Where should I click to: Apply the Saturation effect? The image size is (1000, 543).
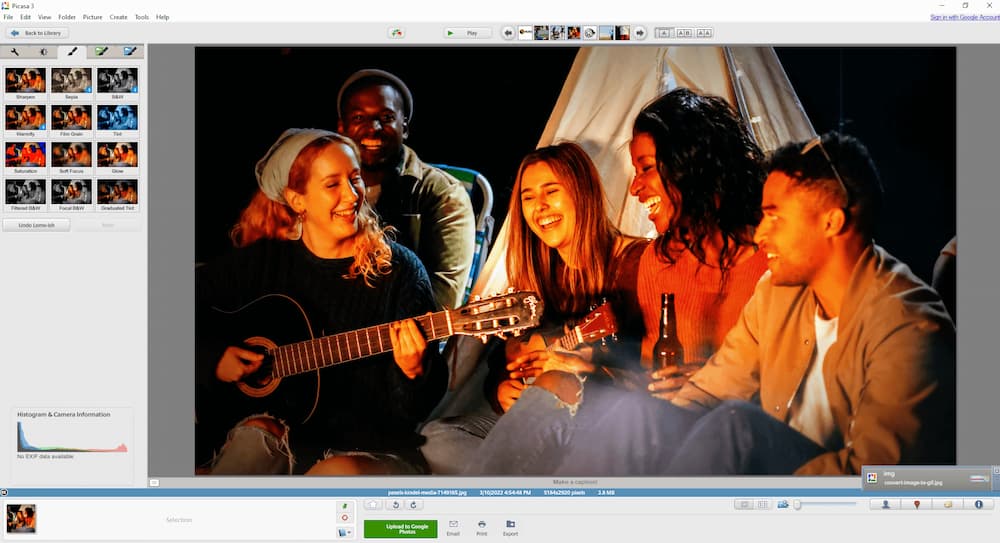point(26,158)
